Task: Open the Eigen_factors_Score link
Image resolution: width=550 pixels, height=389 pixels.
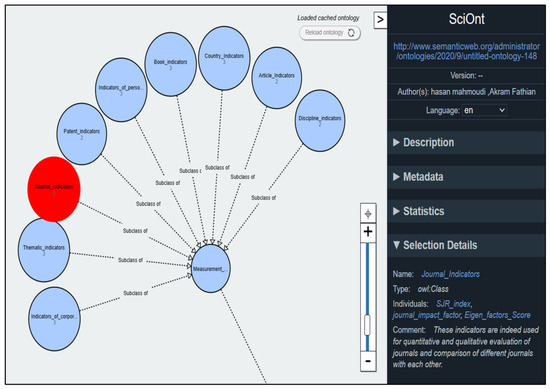Action: pos(497,315)
